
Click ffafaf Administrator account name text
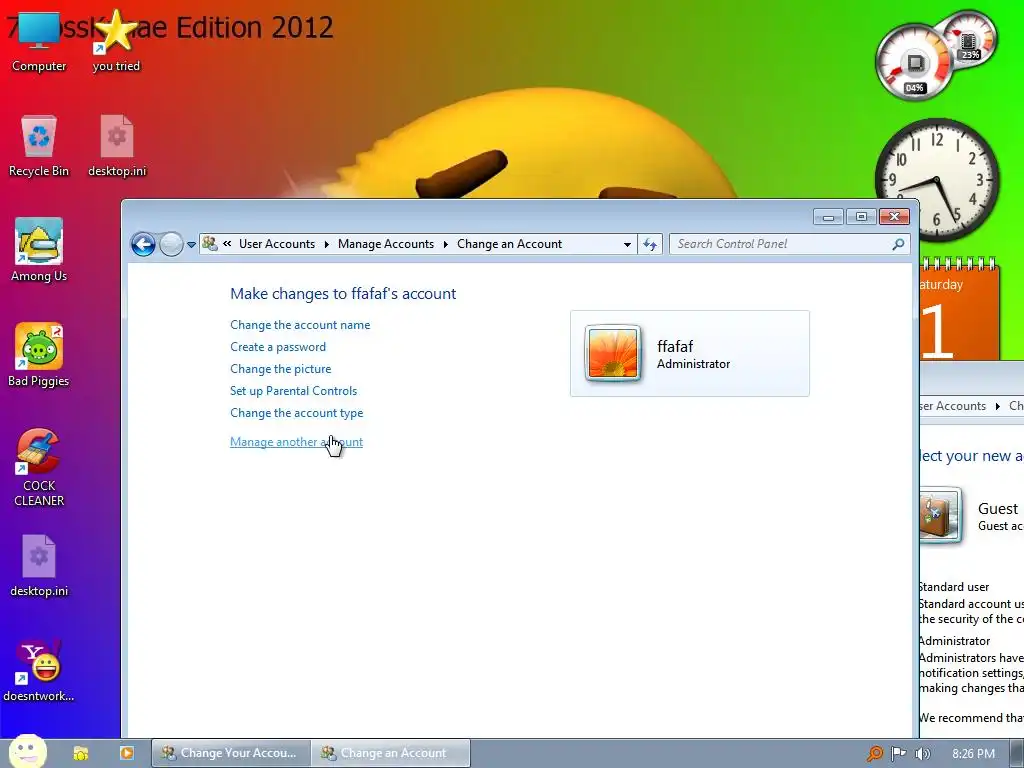pos(675,346)
